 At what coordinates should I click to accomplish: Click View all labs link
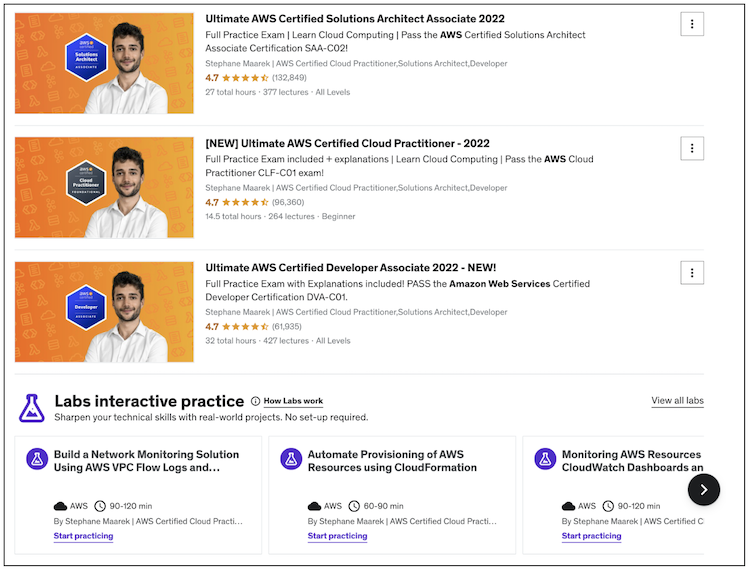point(677,401)
